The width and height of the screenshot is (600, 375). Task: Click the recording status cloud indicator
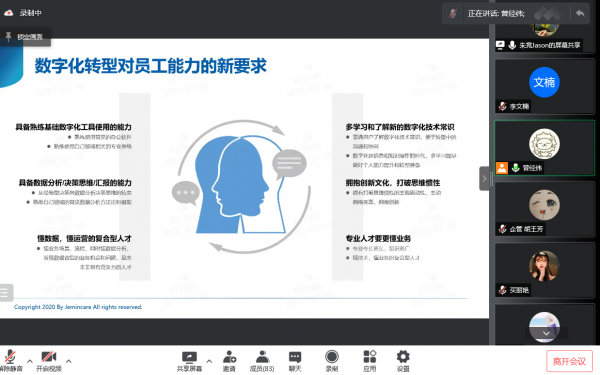(x=8, y=13)
